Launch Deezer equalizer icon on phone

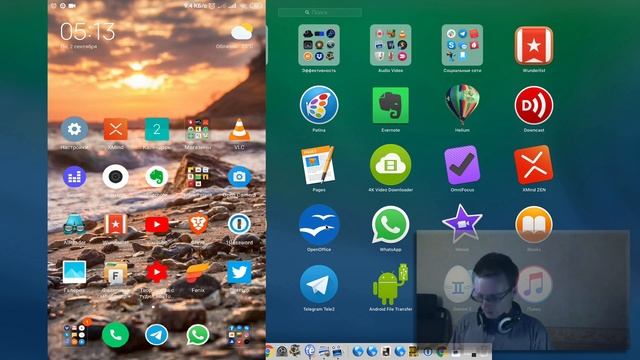click(x=74, y=177)
